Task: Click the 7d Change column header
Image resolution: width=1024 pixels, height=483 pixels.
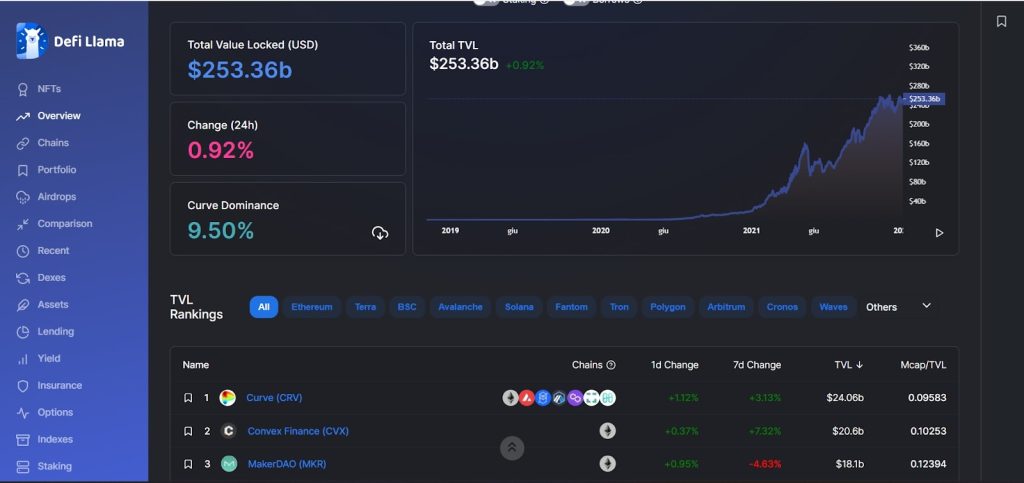Action: (x=757, y=365)
